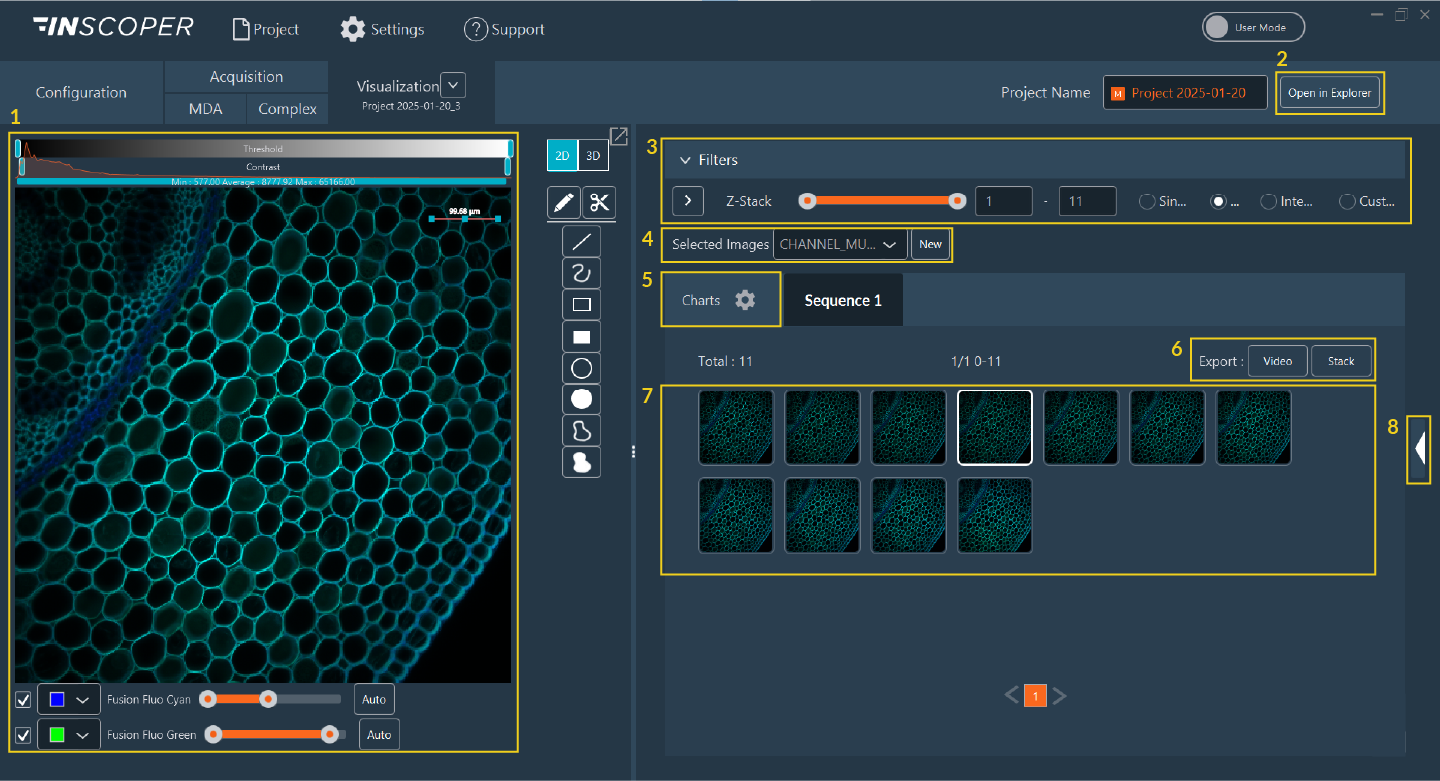Open Fusion Fluo Green color dropdown

tap(69, 735)
